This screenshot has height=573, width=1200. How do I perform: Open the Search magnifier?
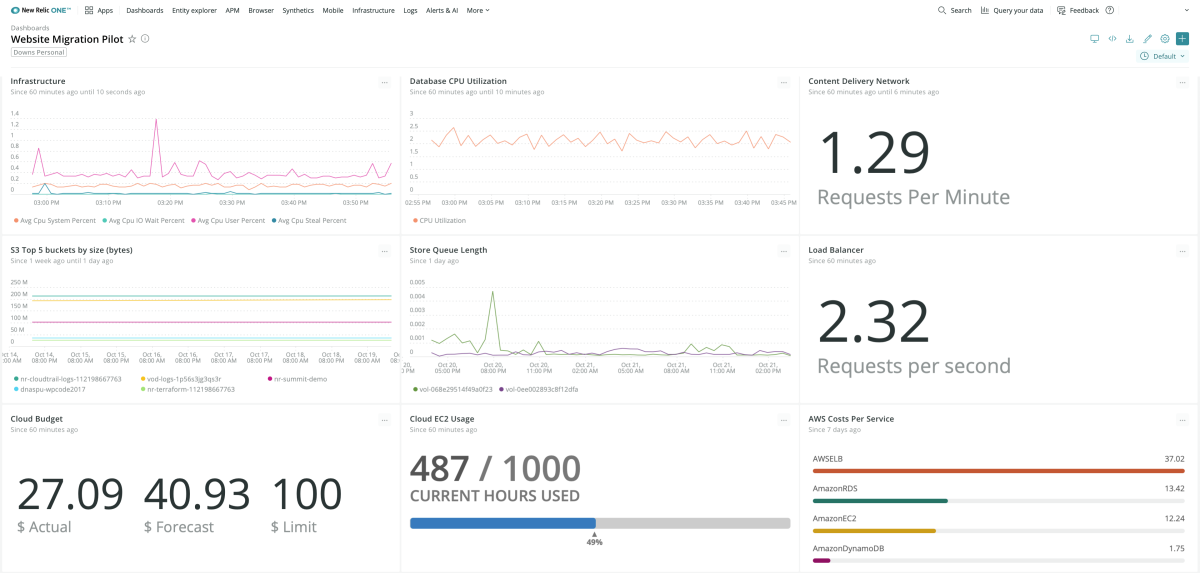pos(954,10)
